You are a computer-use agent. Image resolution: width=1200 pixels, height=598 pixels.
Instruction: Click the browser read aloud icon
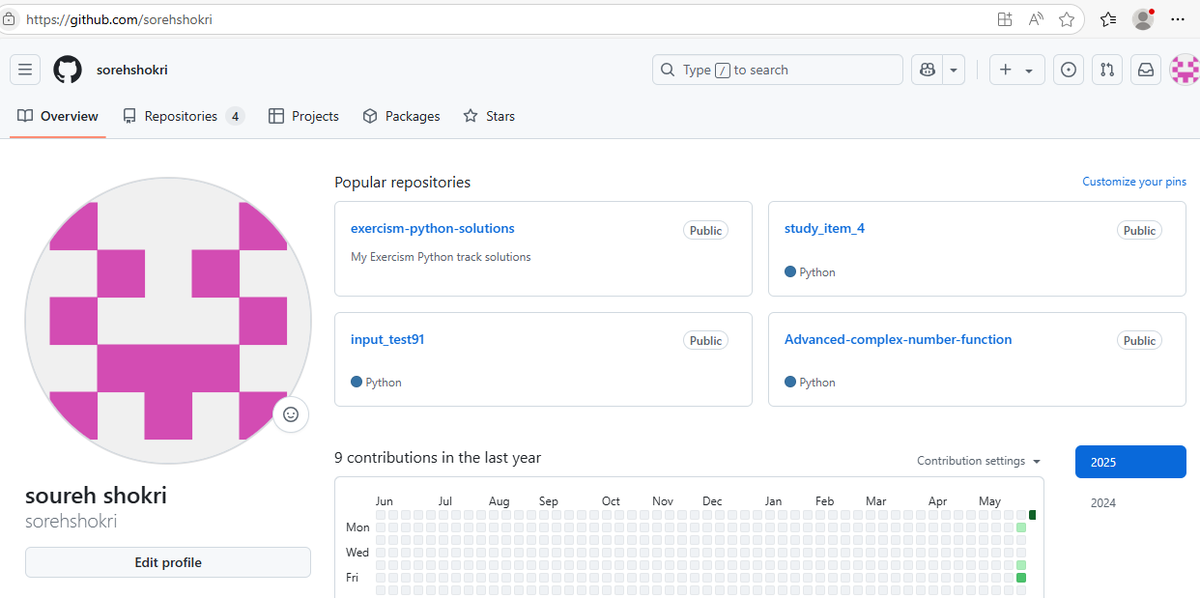coord(1036,19)
